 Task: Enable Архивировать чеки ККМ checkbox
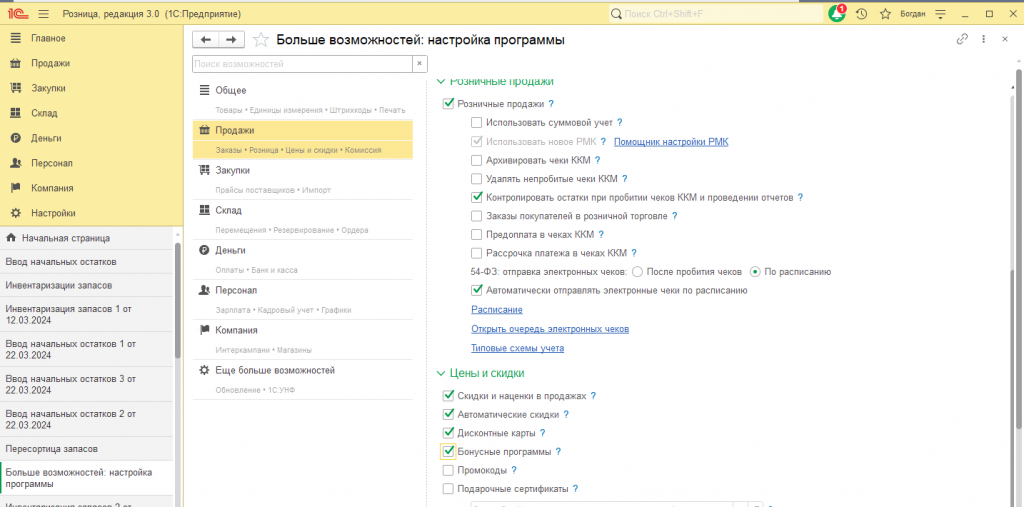[476, 160]
